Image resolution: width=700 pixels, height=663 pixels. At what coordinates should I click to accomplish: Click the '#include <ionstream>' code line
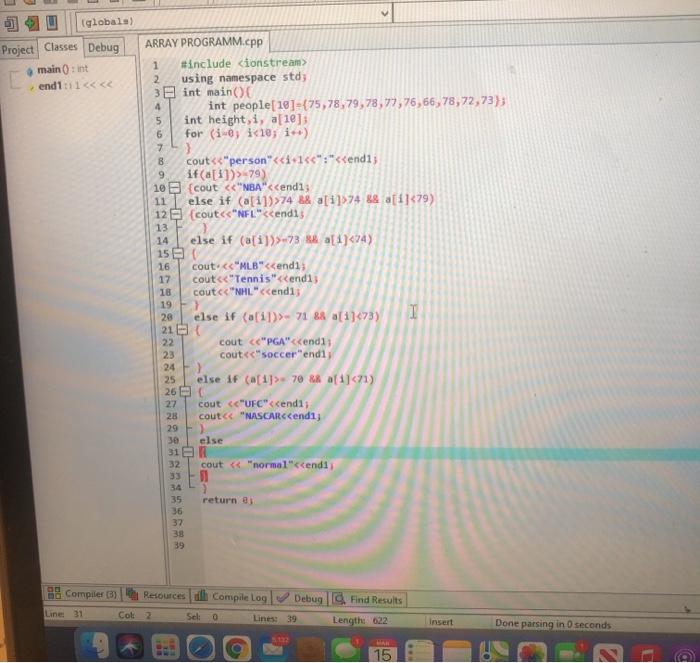[x=244, y=63]
